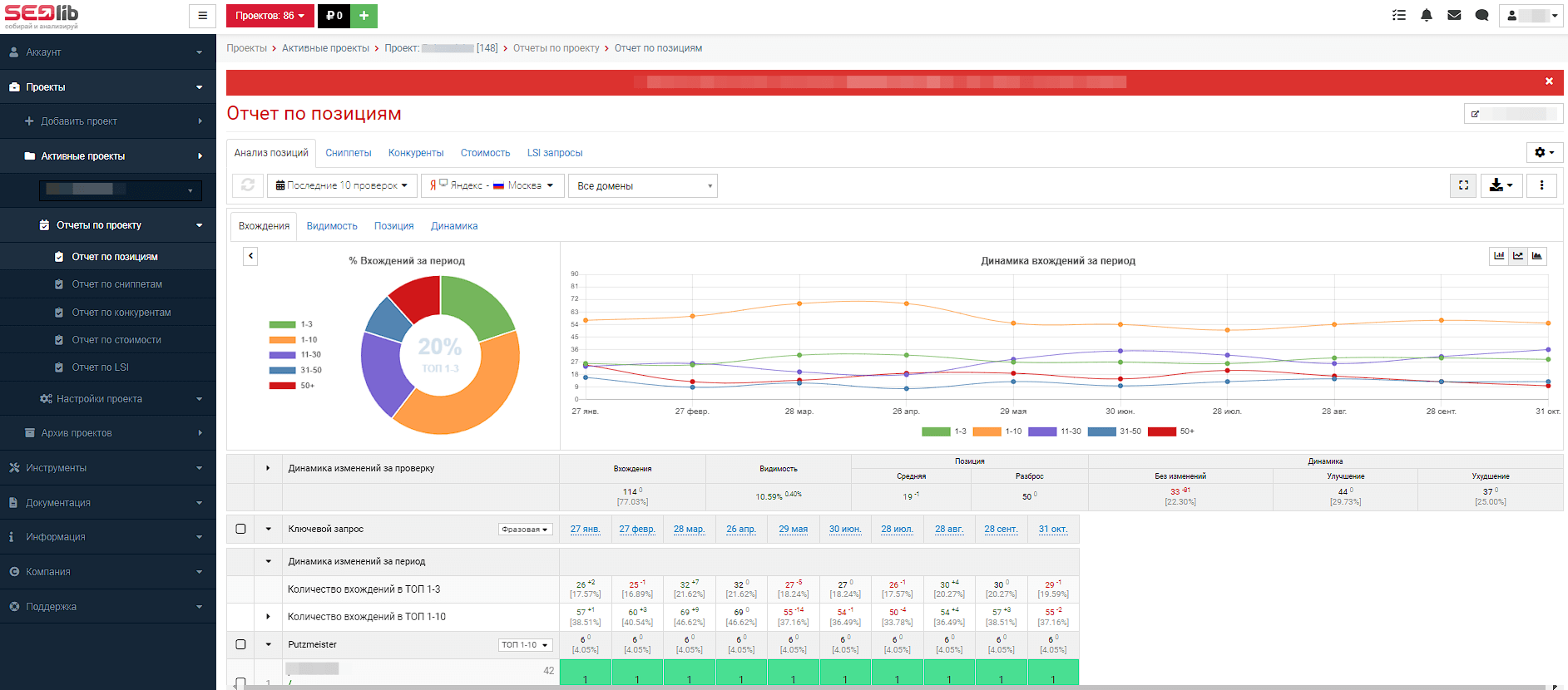Switch to the Сниппеты tab
This screenshot has width=1568, height=690.
(348, 153)
